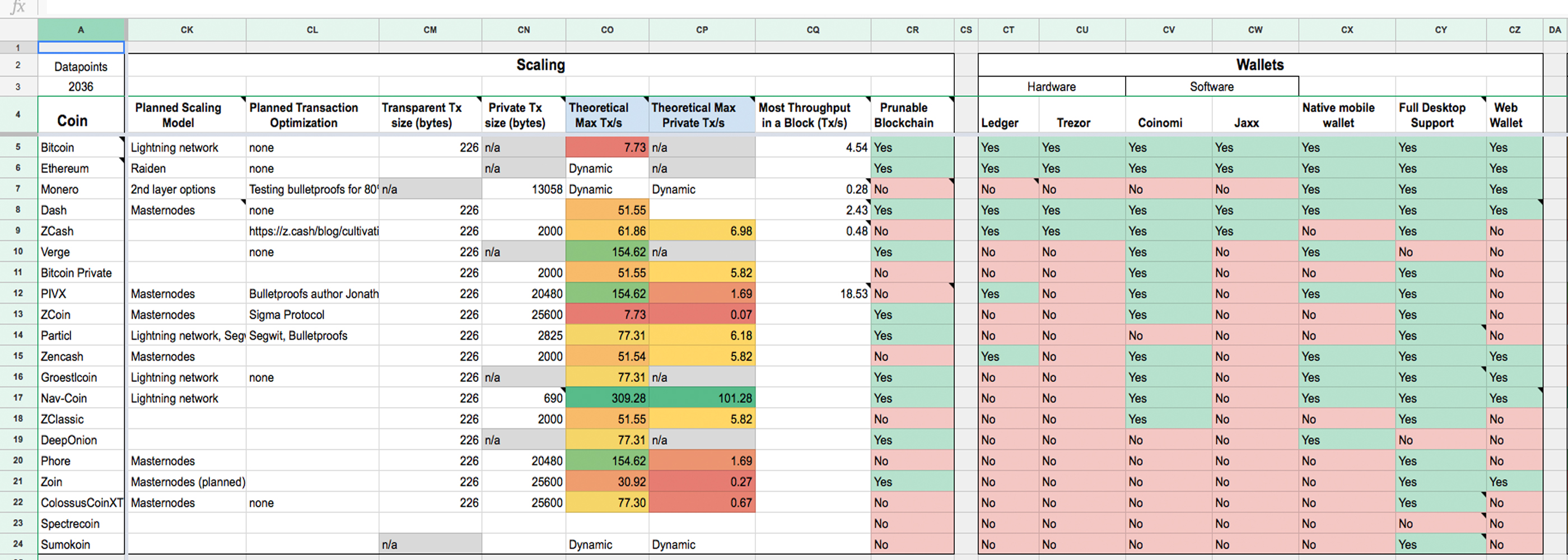Select 'Sigma Protocol' in ZCoin row

(x=312, y=315)
